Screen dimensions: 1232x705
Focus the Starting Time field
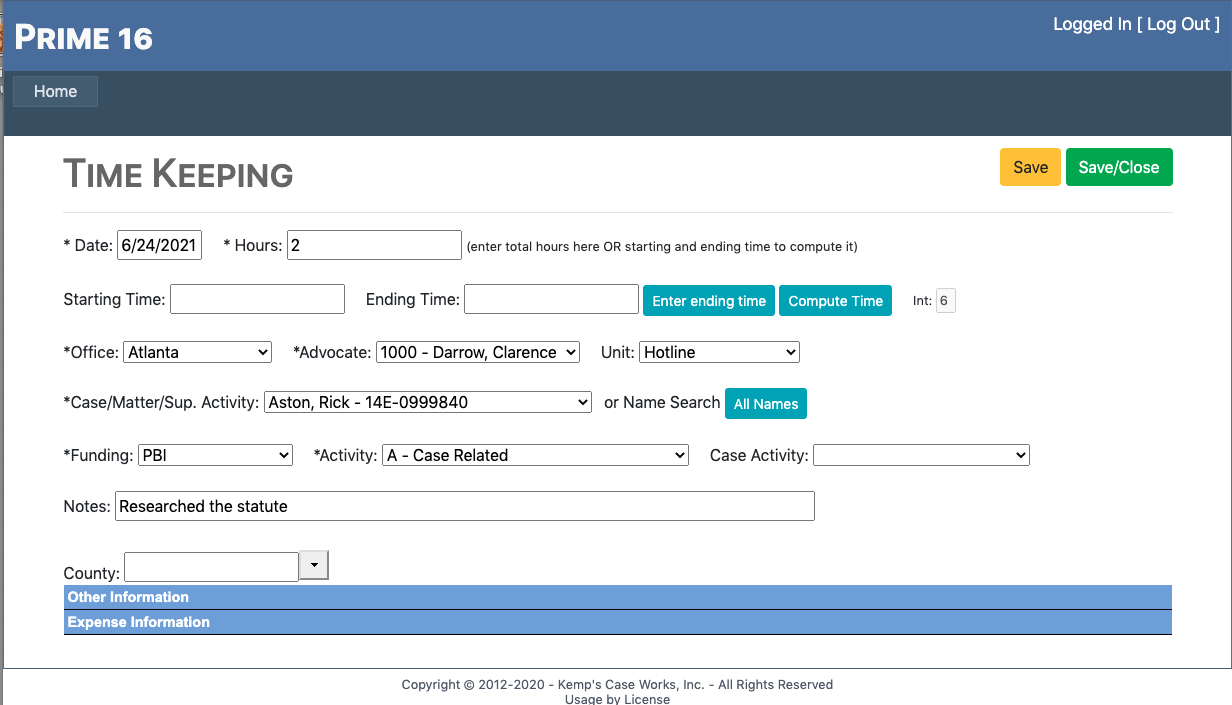[x=257, y=299]
